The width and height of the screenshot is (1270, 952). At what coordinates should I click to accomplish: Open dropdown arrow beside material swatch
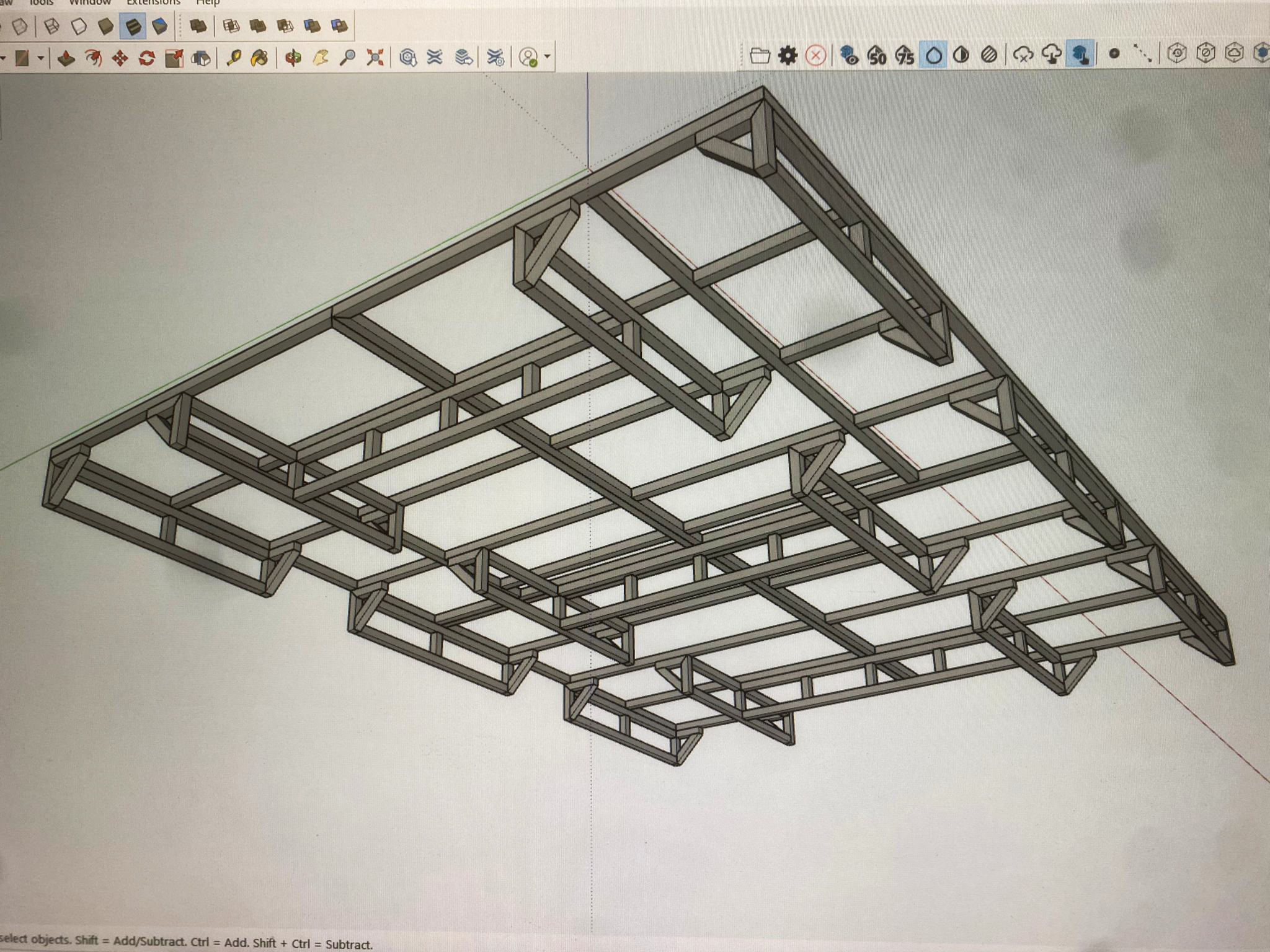coord(40,58)
